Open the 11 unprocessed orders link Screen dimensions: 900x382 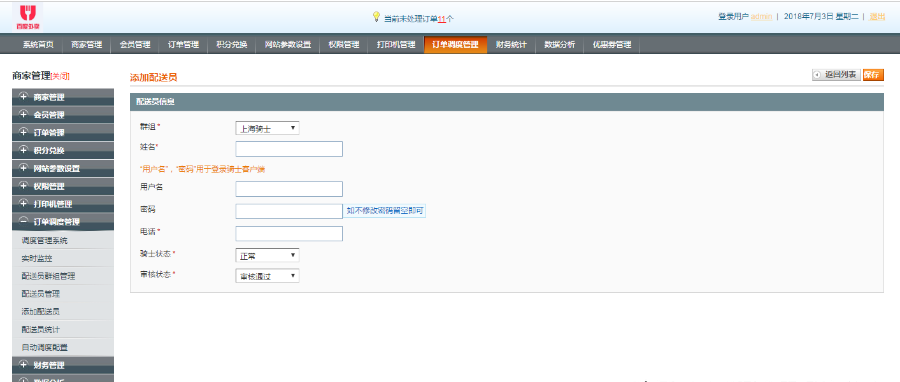441,19
